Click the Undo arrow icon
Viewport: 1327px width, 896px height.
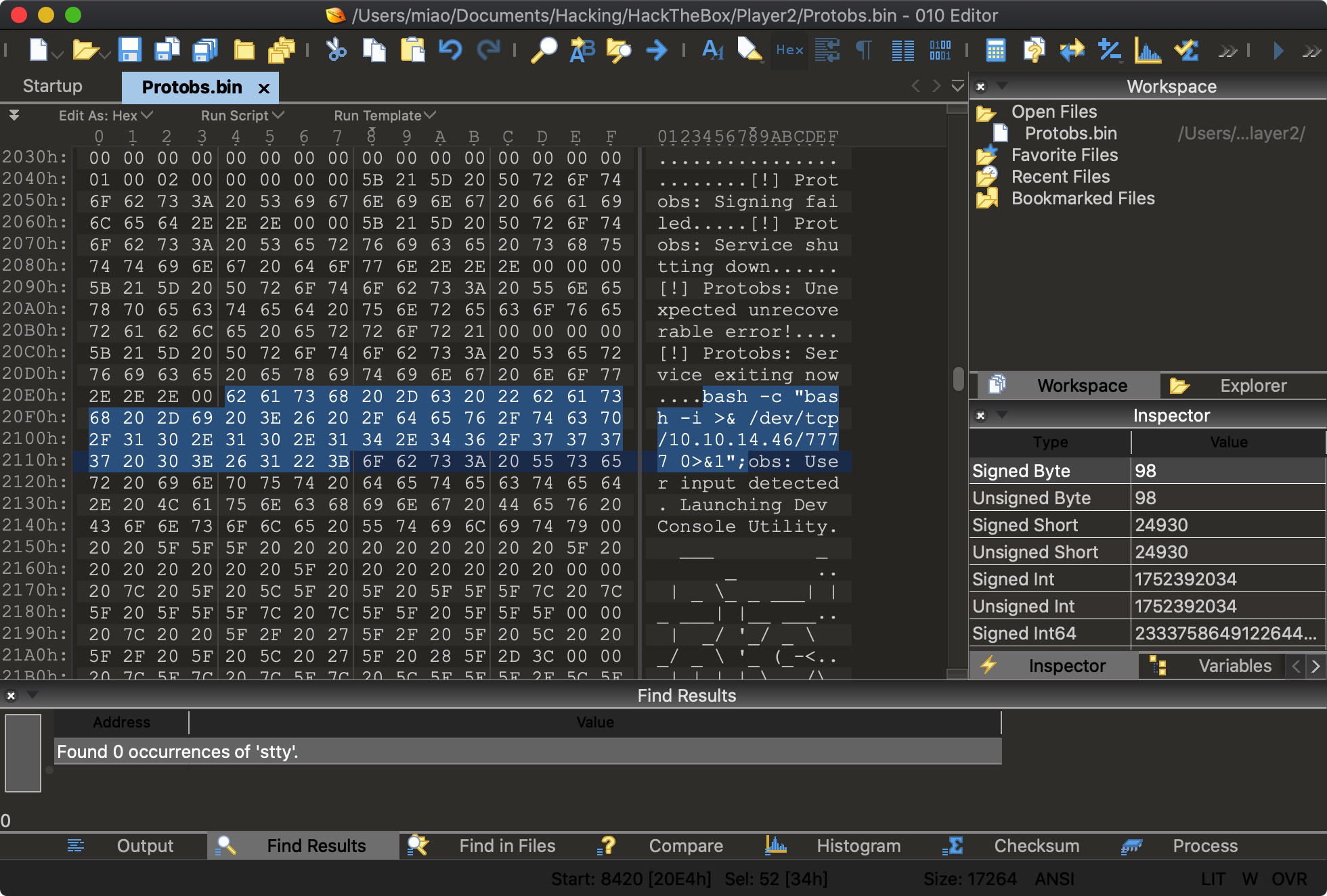pos(450,50)
